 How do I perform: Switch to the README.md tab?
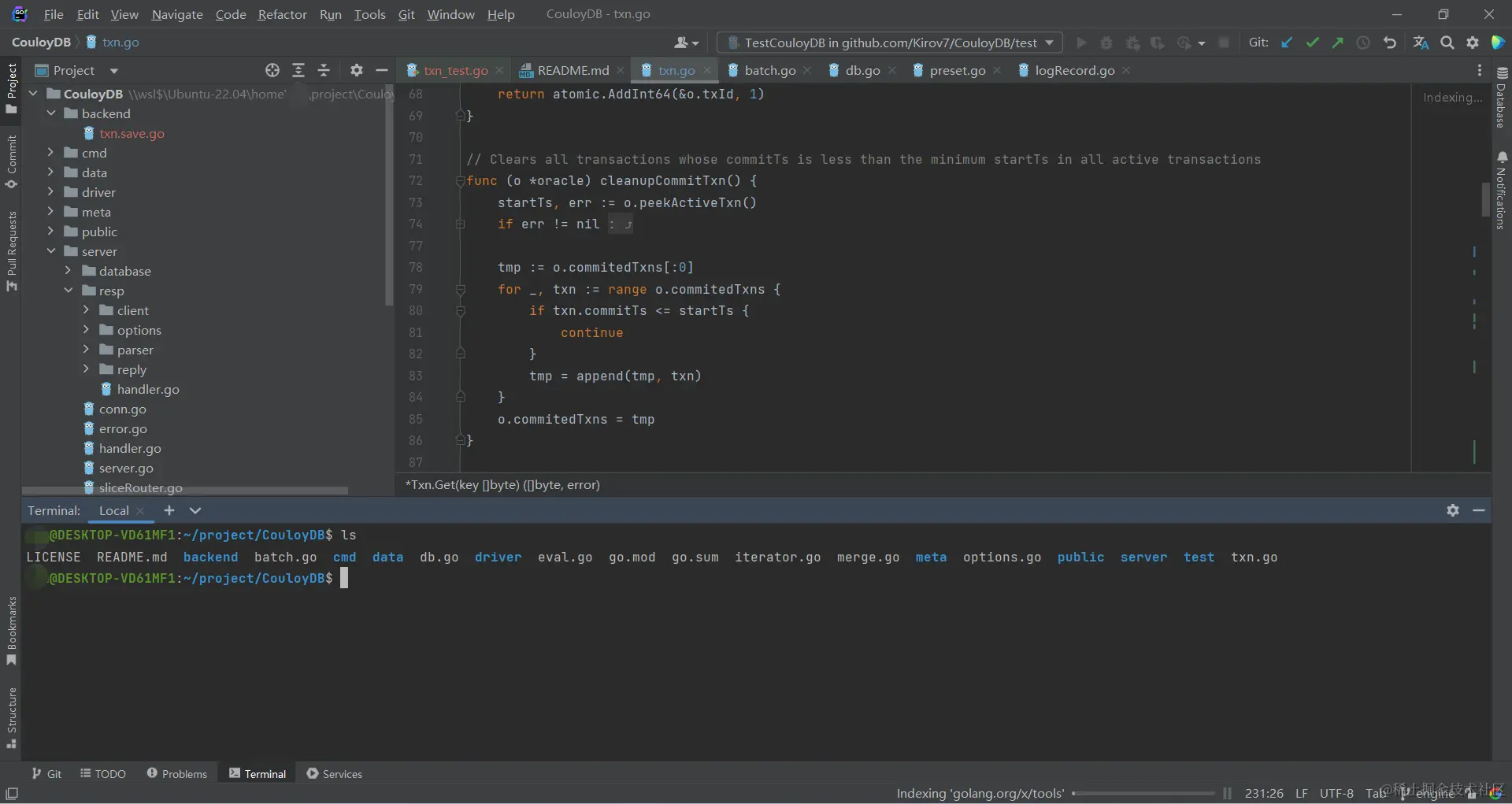coord(573,70)
